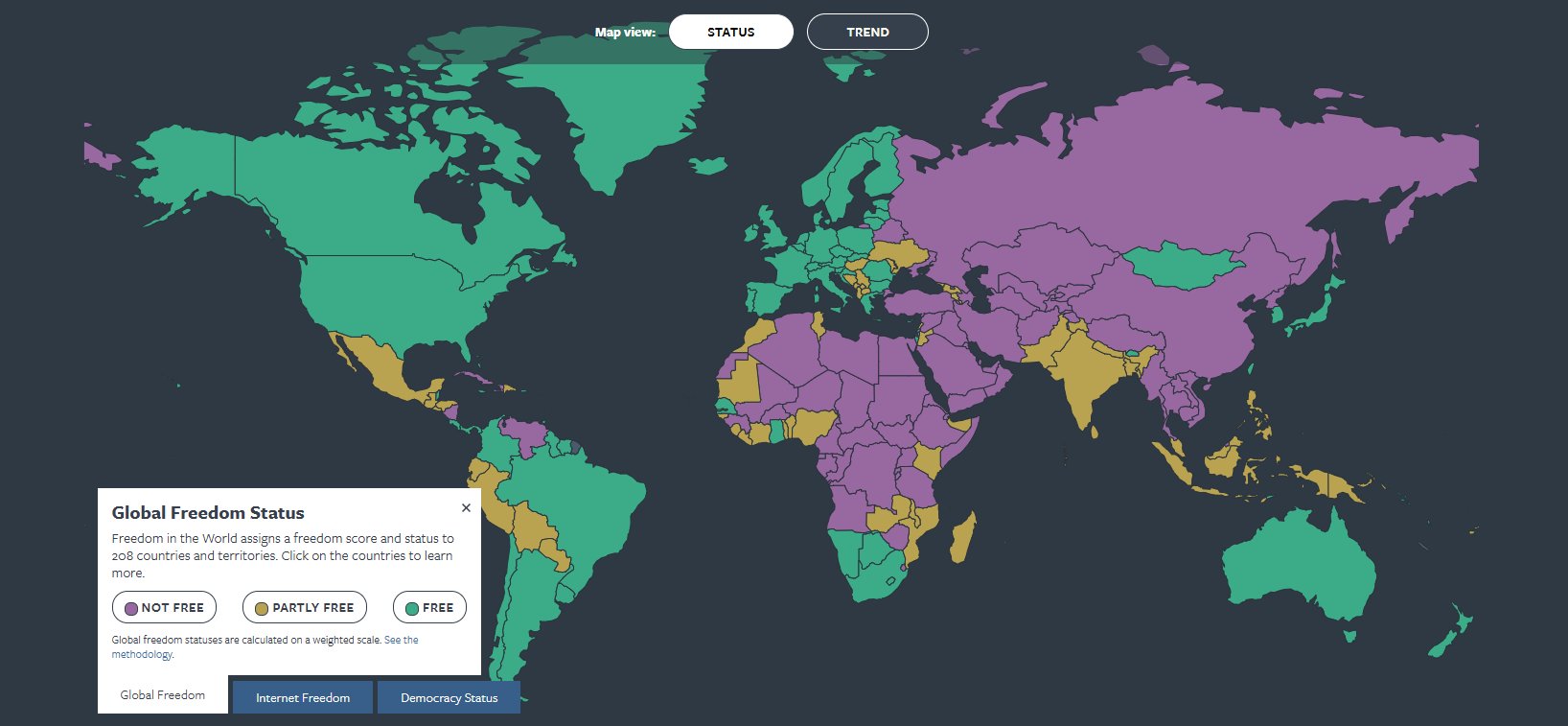1568x726 pixels.
Task: Switch map view to TREND
Action: tap(867, 32)
